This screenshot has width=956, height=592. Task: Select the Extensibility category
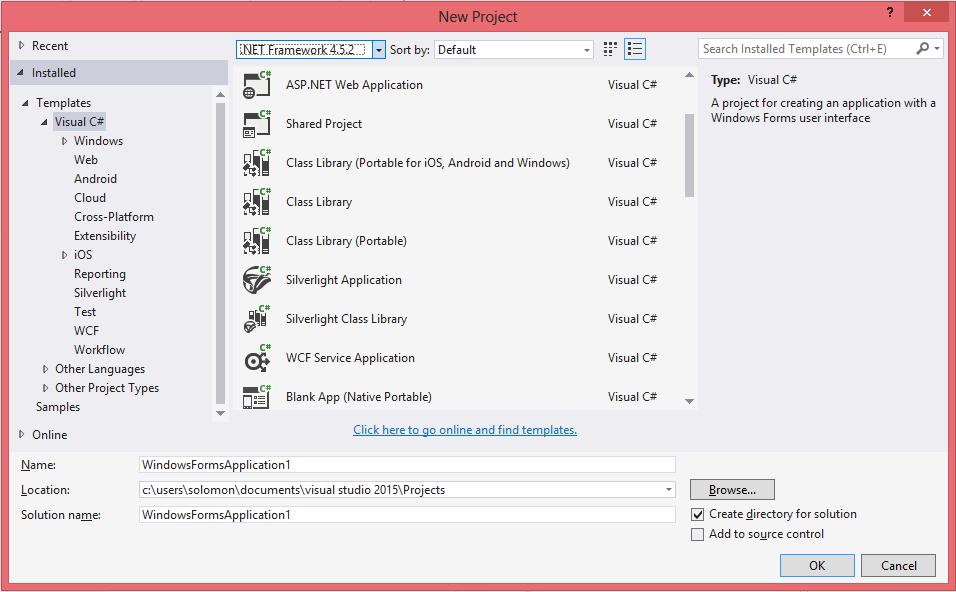(x=105, y=235)
